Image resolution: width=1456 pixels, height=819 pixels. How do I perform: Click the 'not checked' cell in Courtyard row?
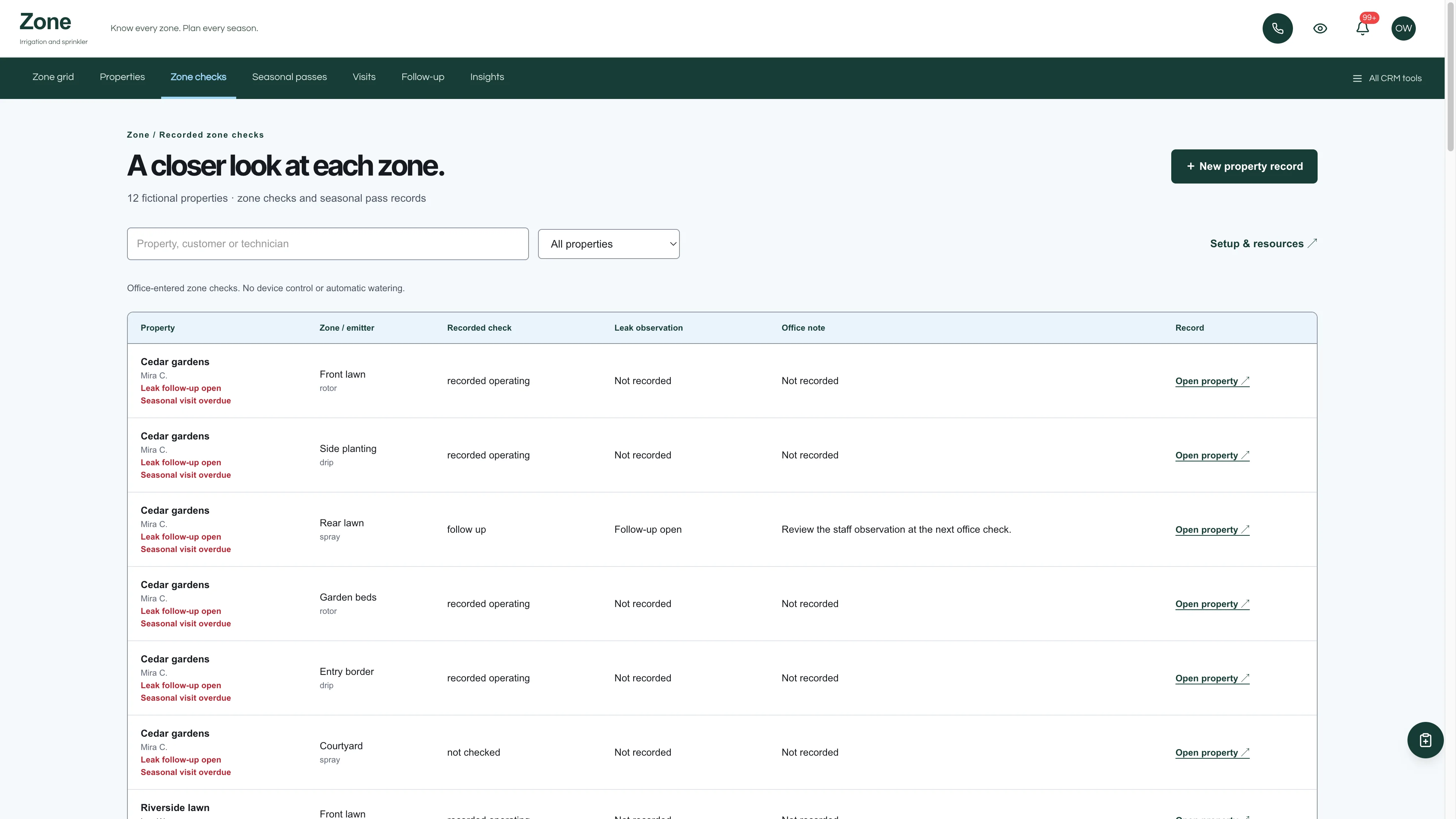[x=473, y=753]
